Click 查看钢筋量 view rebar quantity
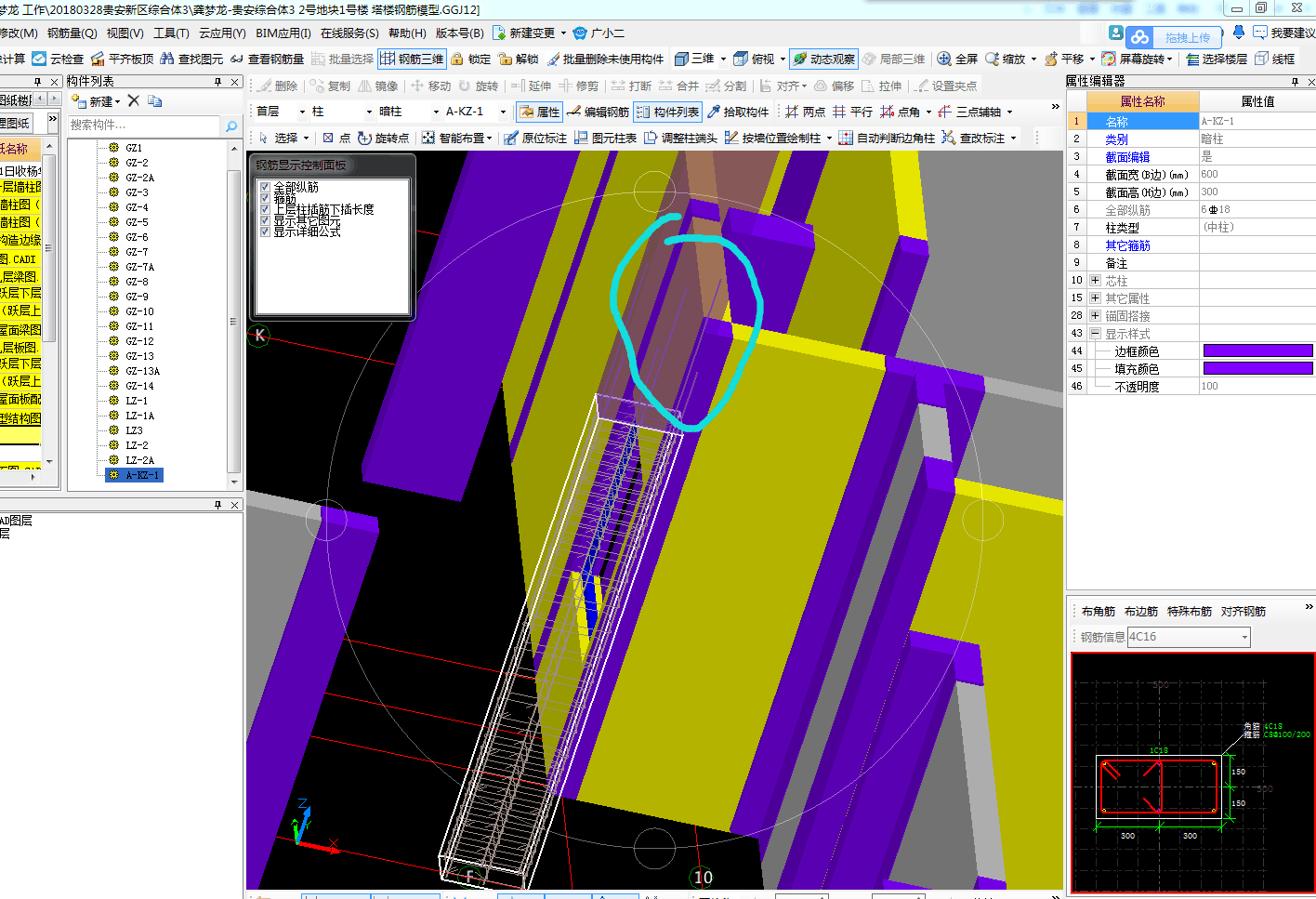1316x899 pixels. point(267,59)
